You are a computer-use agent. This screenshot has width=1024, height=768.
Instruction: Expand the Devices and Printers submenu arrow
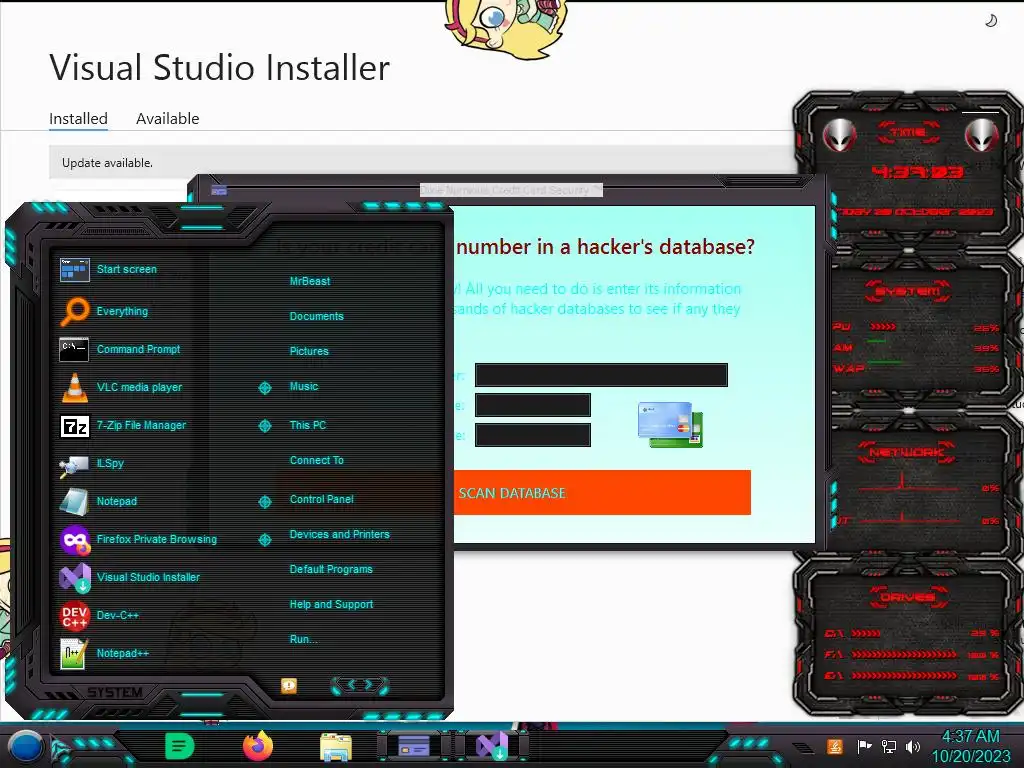(265, 539)
